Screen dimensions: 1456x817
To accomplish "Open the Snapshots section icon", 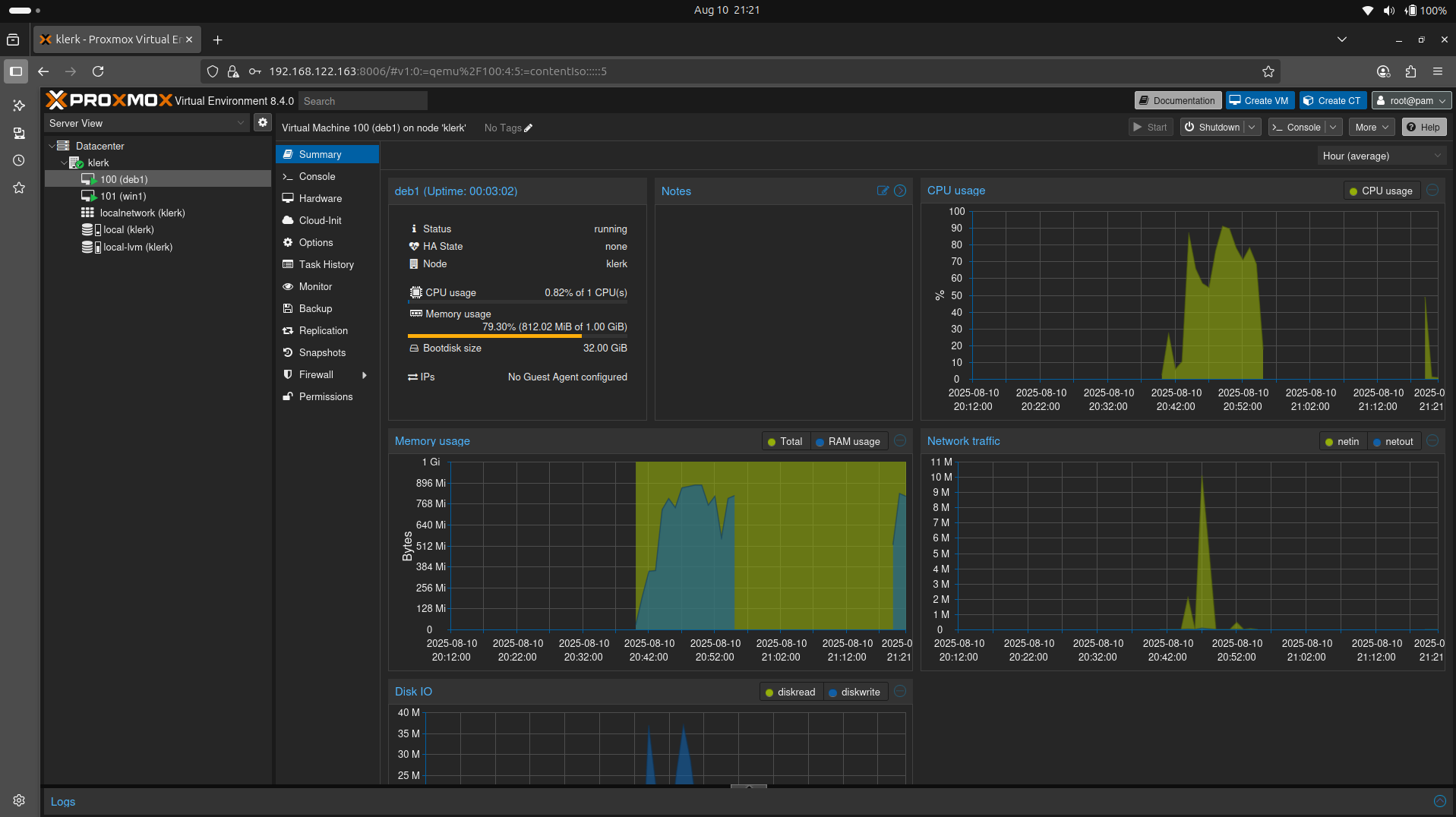I will [x=288, y=352].
